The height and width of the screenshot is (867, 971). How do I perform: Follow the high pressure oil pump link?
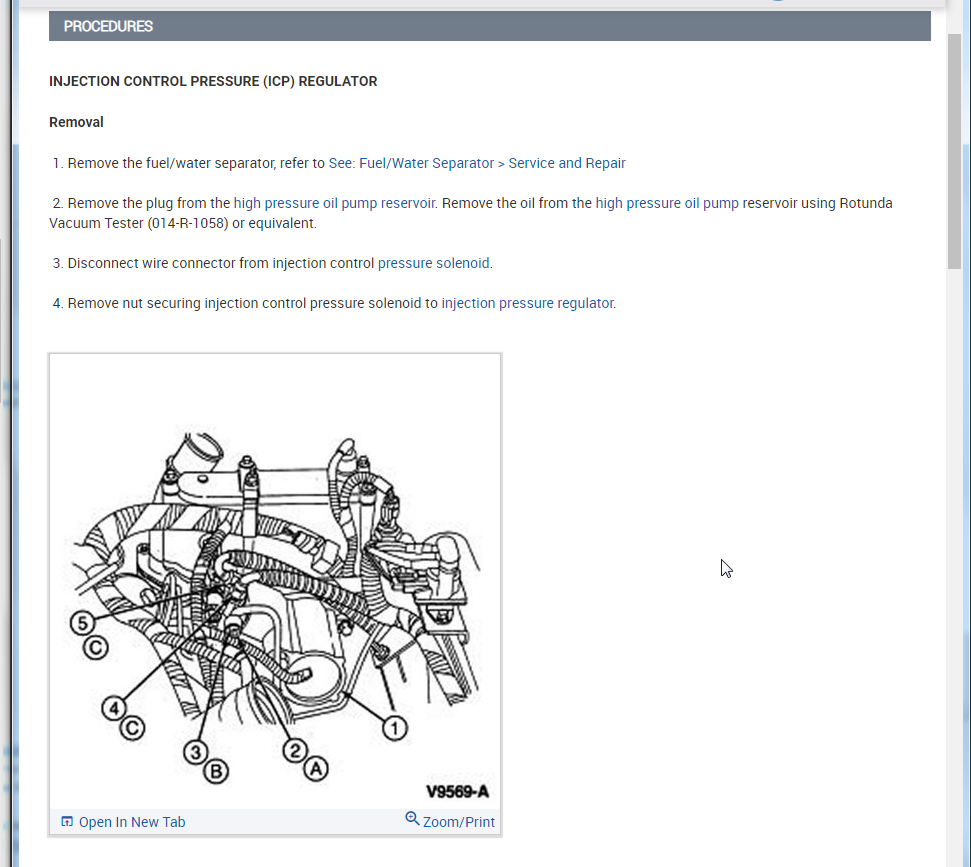[667, 203]
